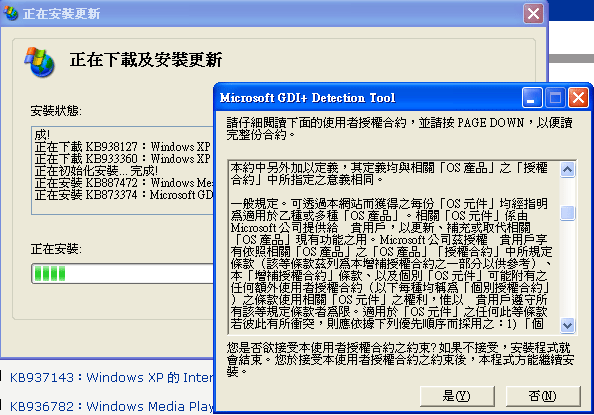Close the 正在安裝更新 update window
Viewport: 594px width, 415px height.
point(533,14)
